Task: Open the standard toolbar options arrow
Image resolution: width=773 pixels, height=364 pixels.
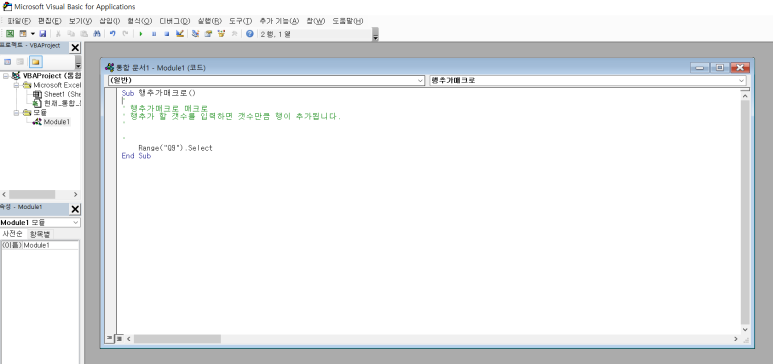Action: point(375,35)
